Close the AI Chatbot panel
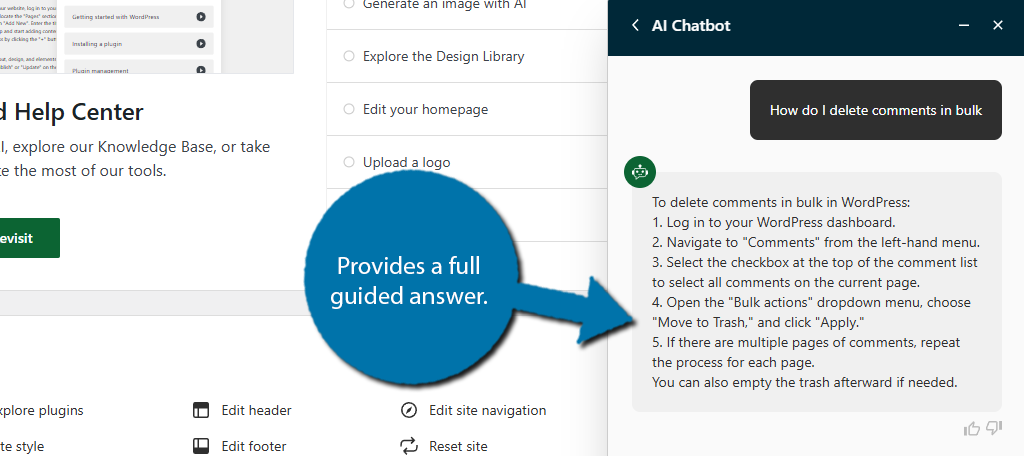 (997, 25)
